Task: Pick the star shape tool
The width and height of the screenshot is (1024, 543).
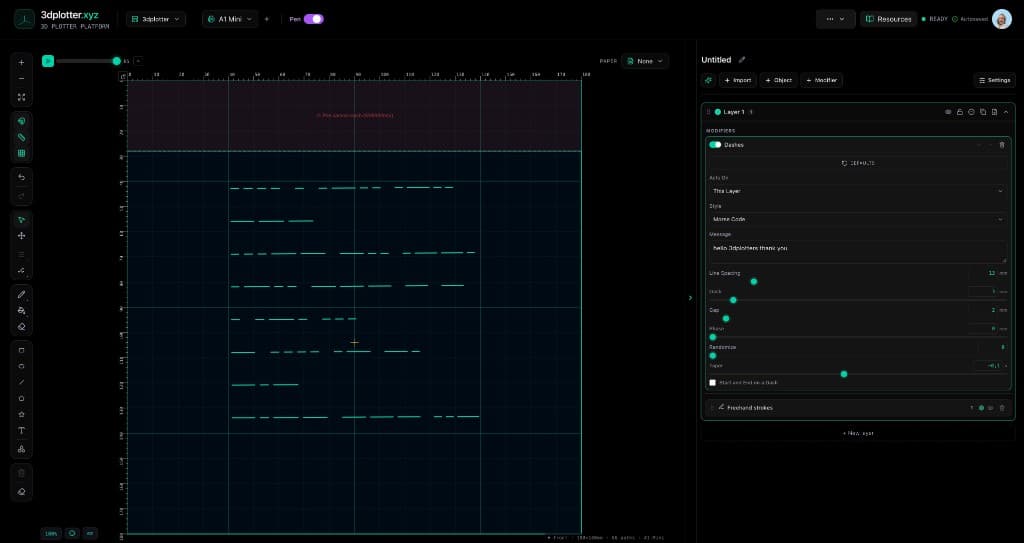Action: [x=22, y=414]
